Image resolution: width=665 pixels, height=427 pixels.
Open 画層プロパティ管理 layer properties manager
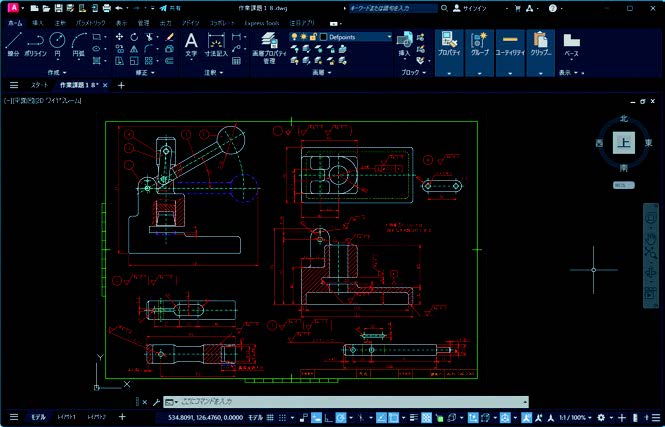[x=268, y=47]
